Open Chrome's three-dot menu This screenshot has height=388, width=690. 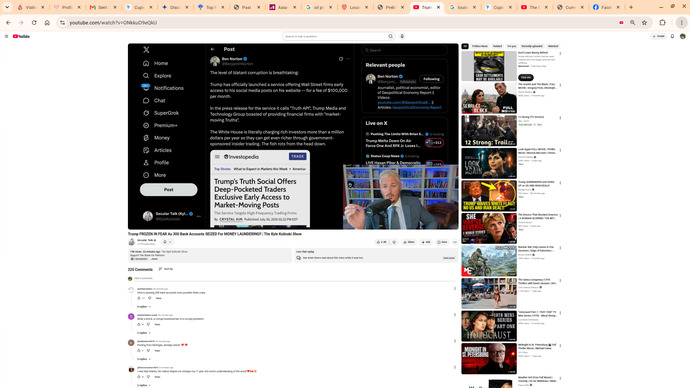point(681,22)
